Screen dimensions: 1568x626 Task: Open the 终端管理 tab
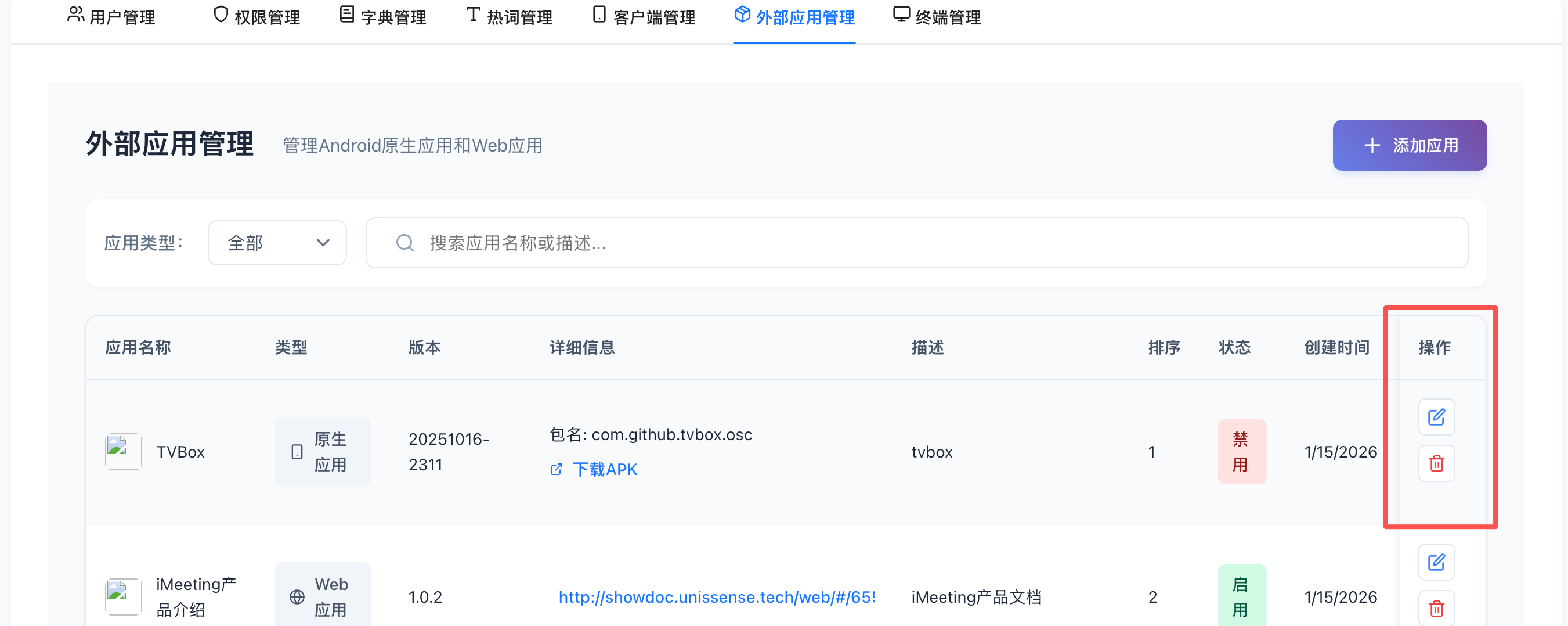point(936,16)
